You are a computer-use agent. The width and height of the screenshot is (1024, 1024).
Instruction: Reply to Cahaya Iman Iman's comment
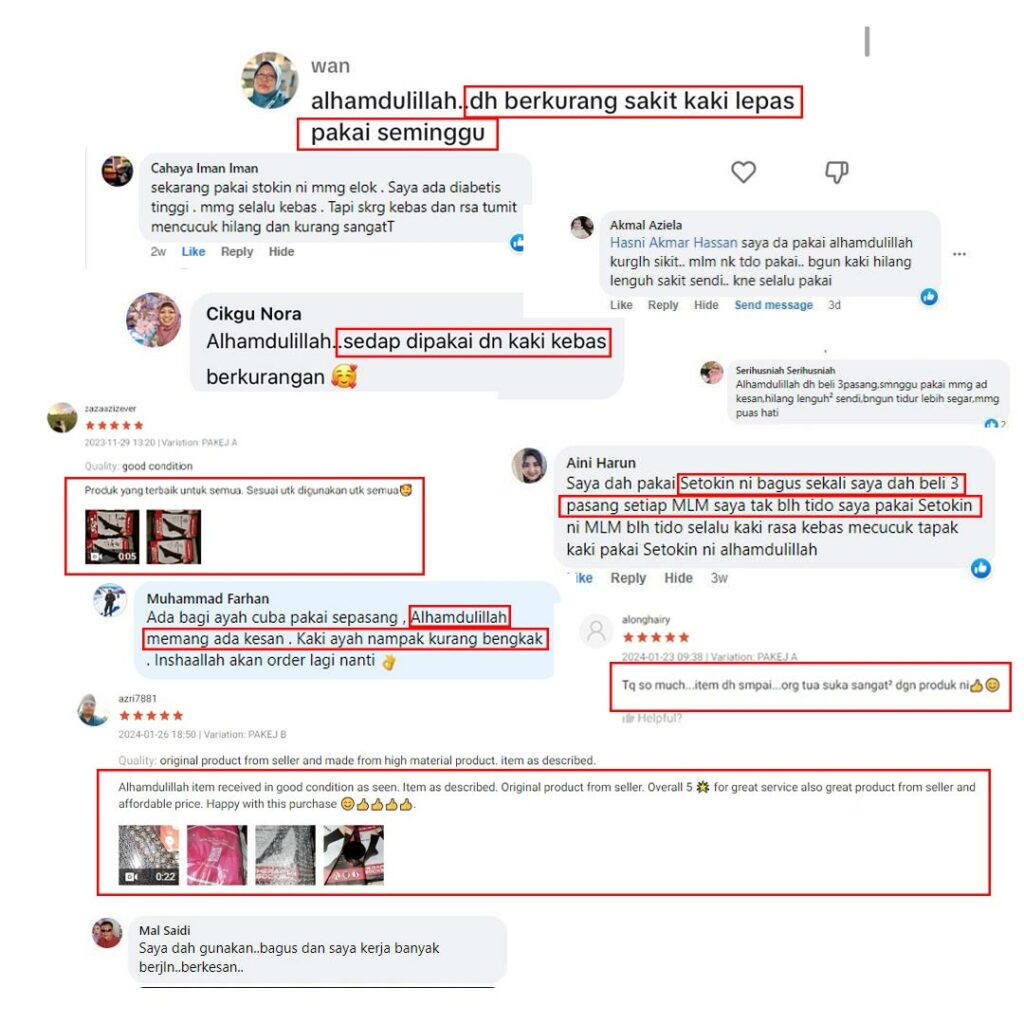pos(236,251)
